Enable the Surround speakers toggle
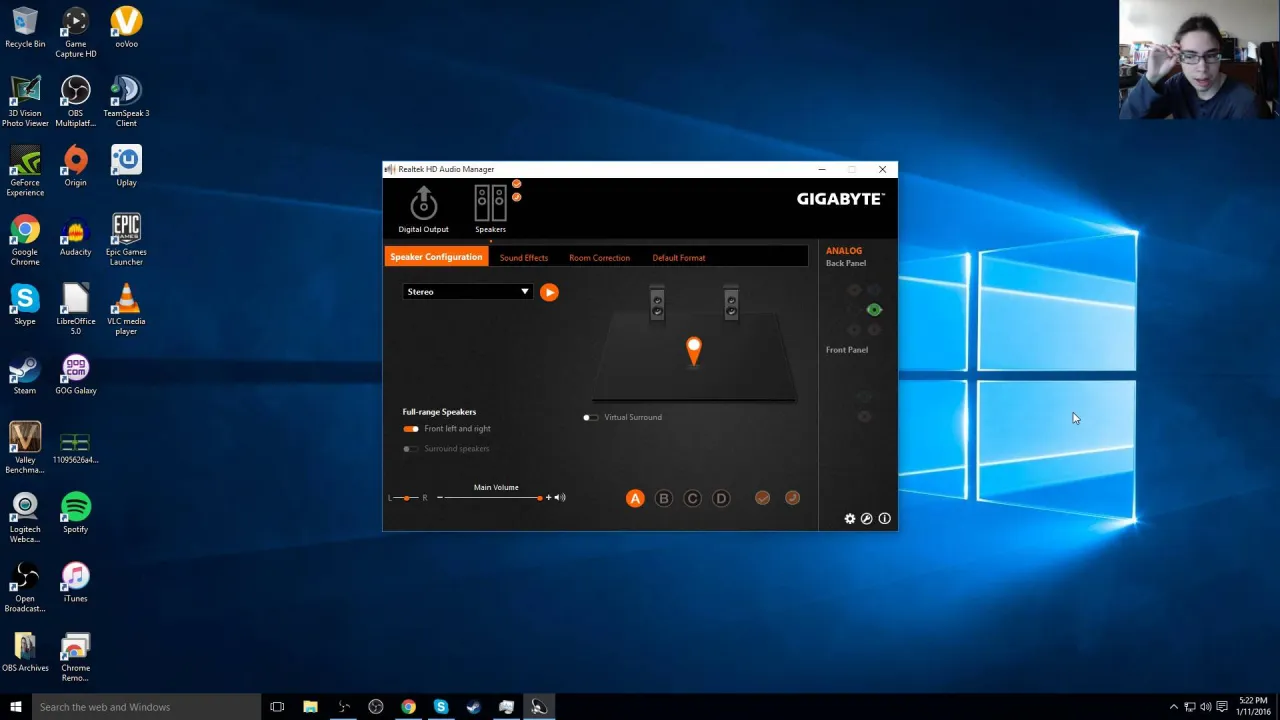This screenshot has height=720, width=1280. coord(410,448)
